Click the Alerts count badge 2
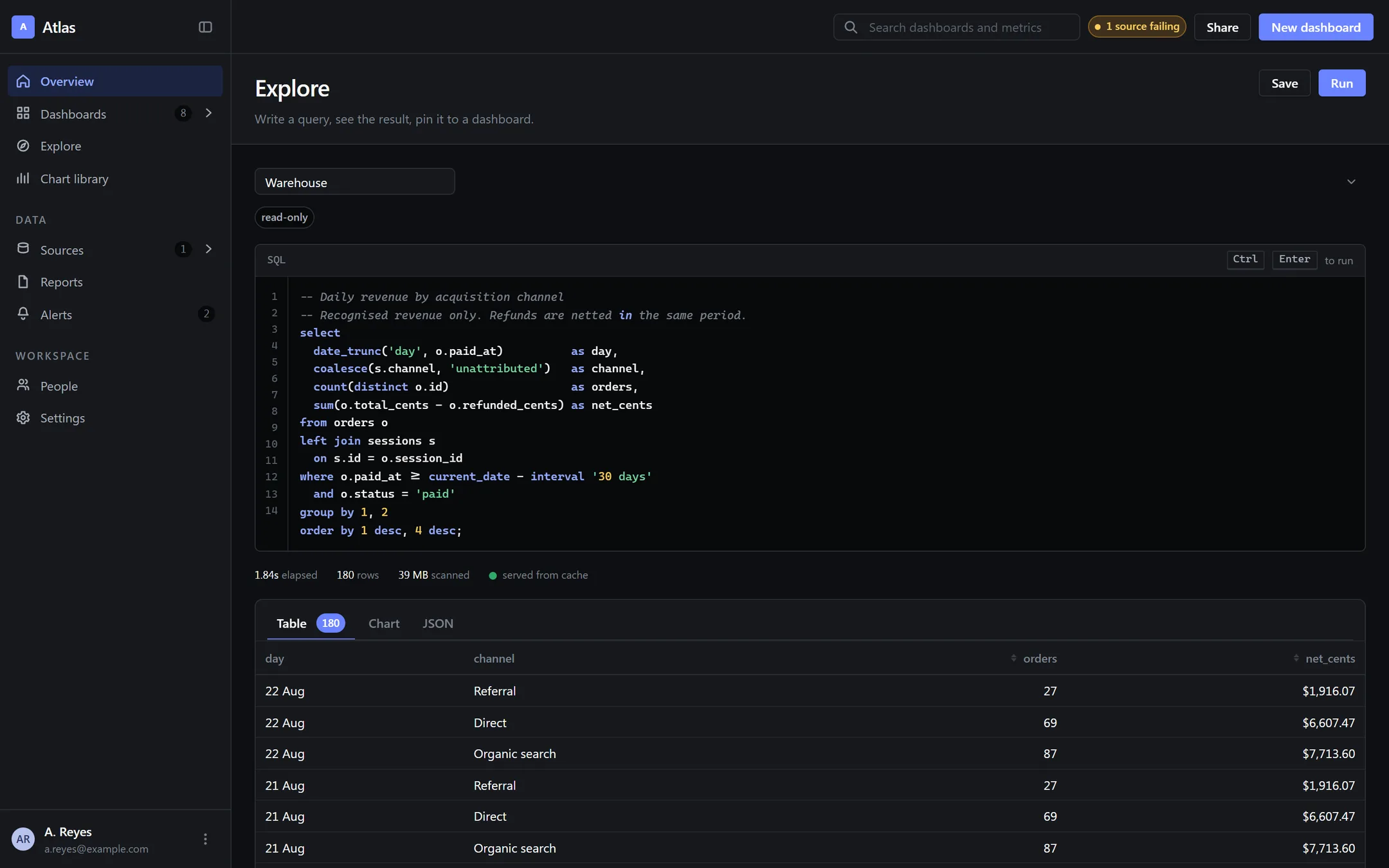This screenshot has width=1389, height=868. pyautogui.click(x=206, y=314)
